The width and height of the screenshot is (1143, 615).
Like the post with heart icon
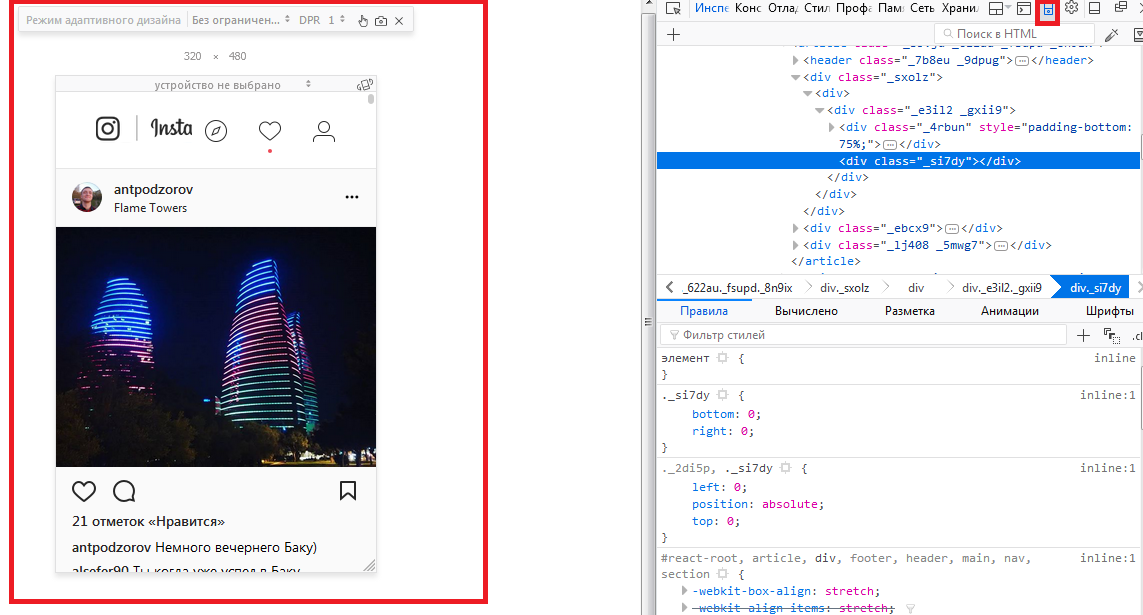pyautogui.click(x=84, y=491)
